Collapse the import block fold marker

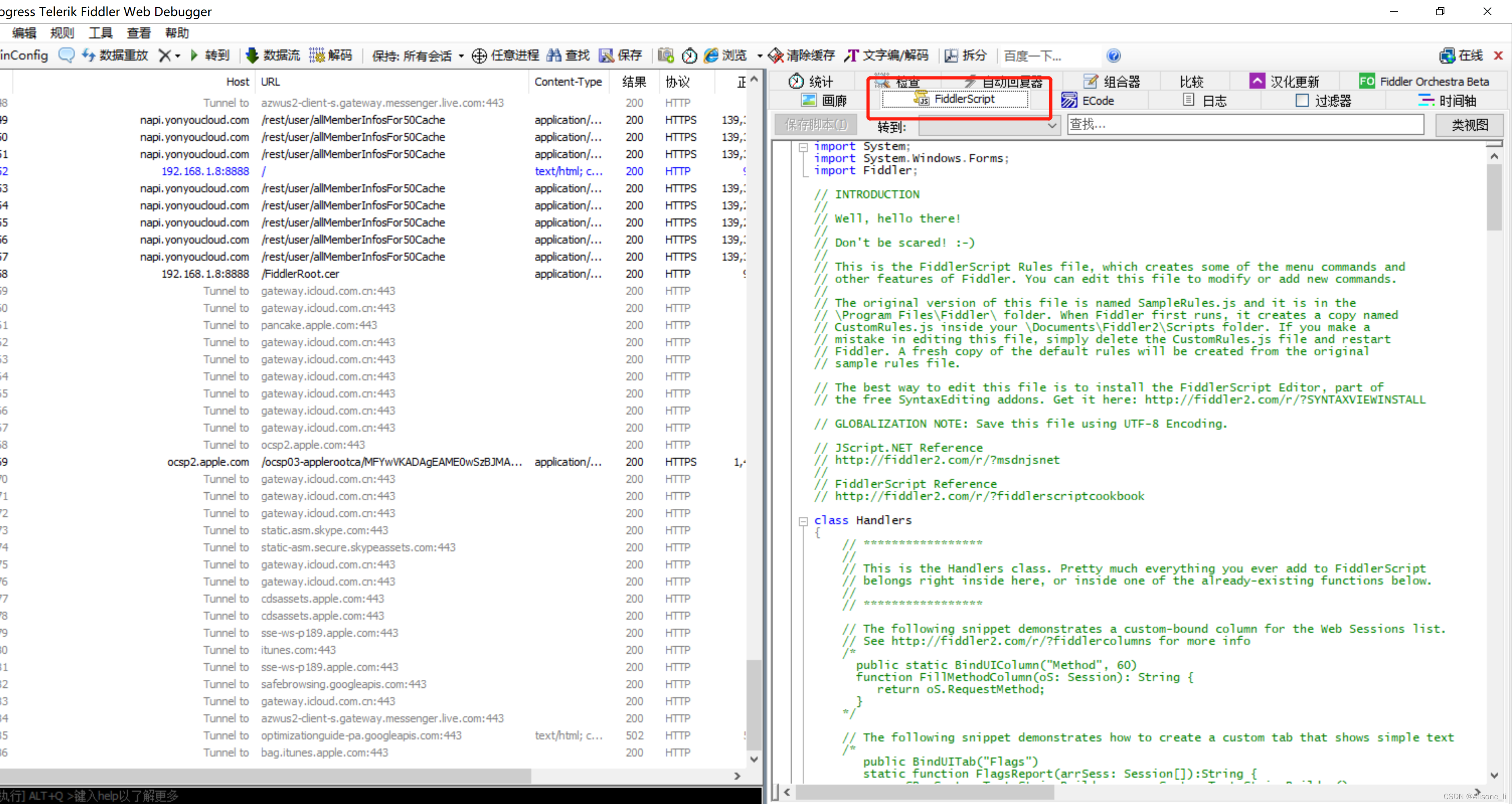coord(803,147)
